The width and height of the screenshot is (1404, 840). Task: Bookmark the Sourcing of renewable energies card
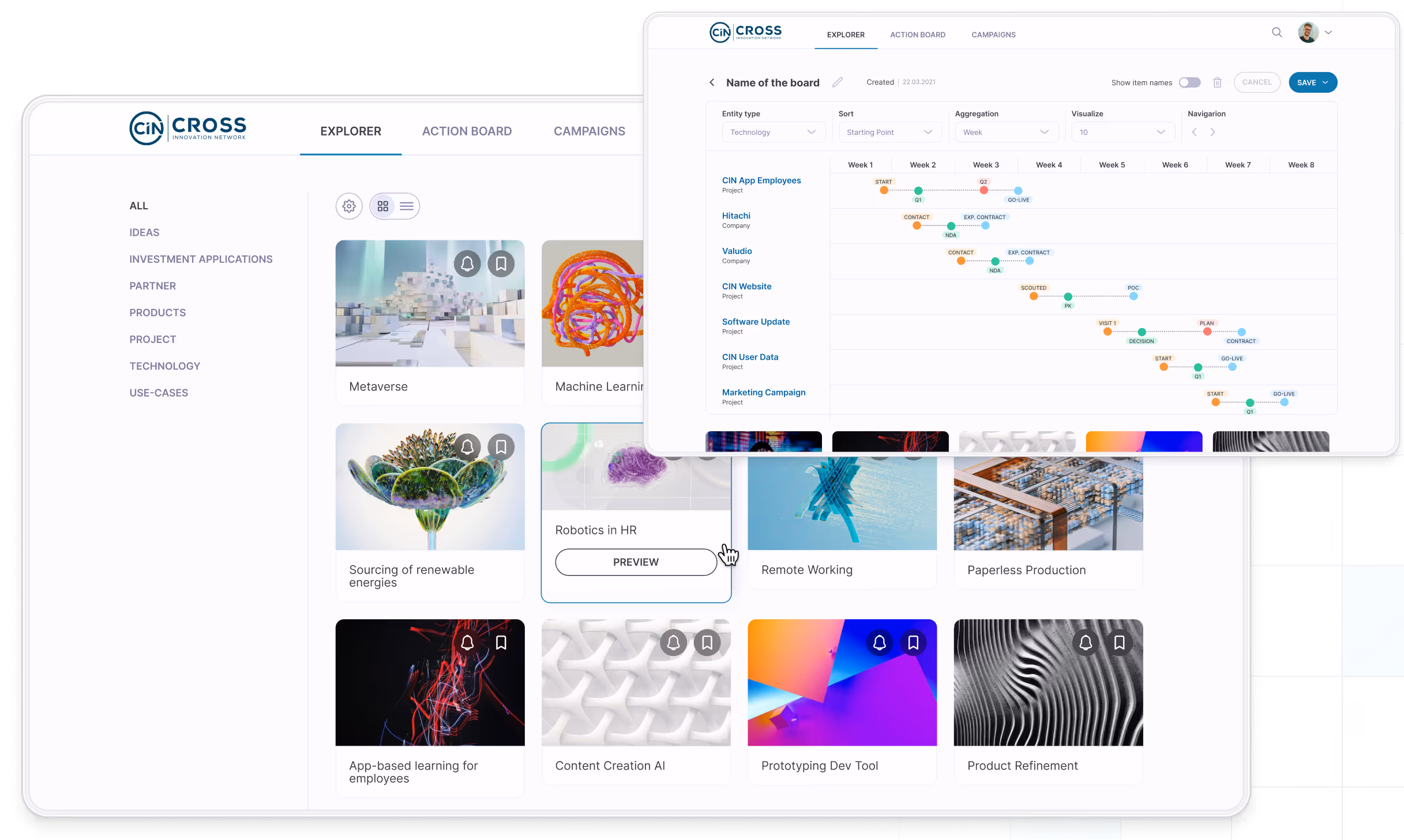pos(501,447)
